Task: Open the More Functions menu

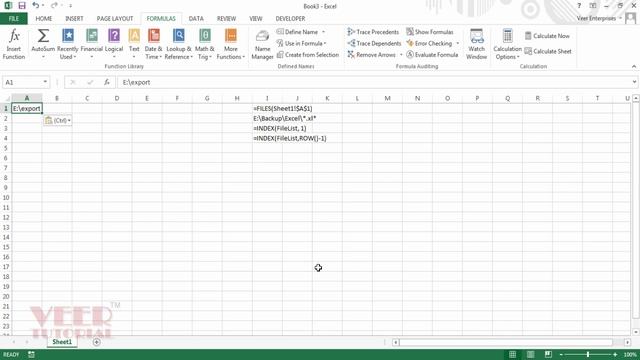Action: tap(231, 44)
